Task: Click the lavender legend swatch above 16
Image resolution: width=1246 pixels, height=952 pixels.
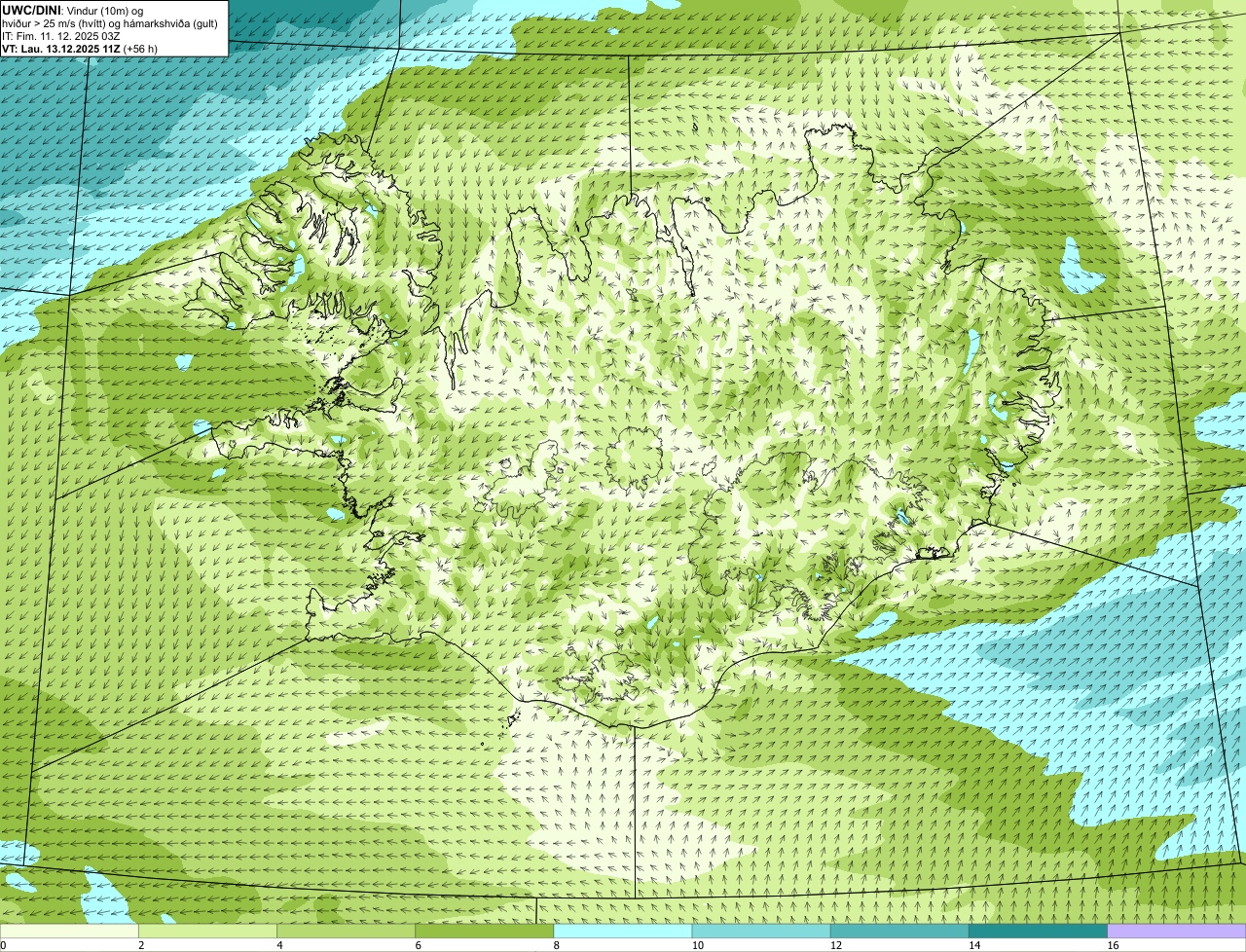Action: [1177, 931]
